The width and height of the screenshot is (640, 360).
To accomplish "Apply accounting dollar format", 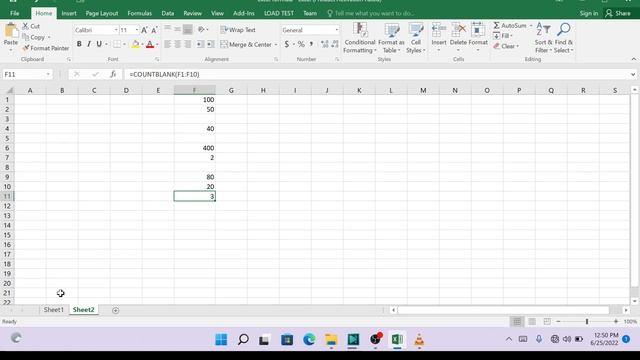I will coord(287,44).
